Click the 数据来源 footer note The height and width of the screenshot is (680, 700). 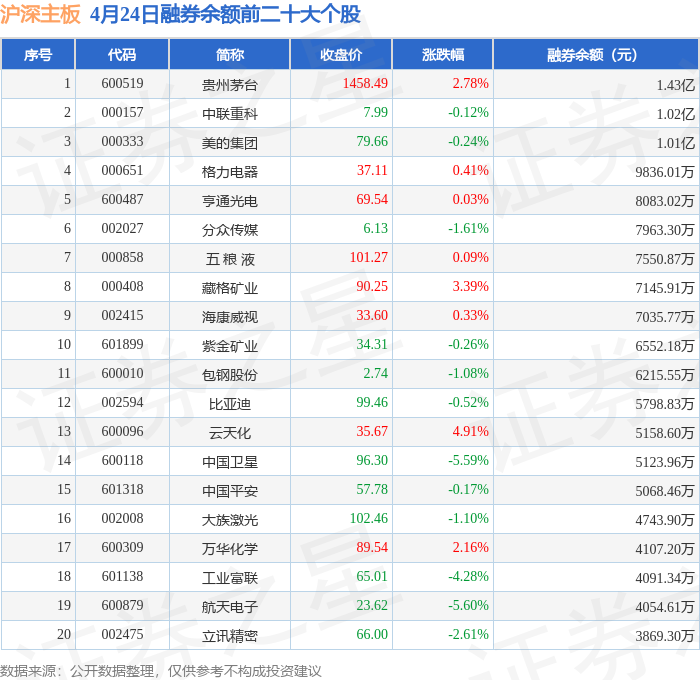point(161,671)
